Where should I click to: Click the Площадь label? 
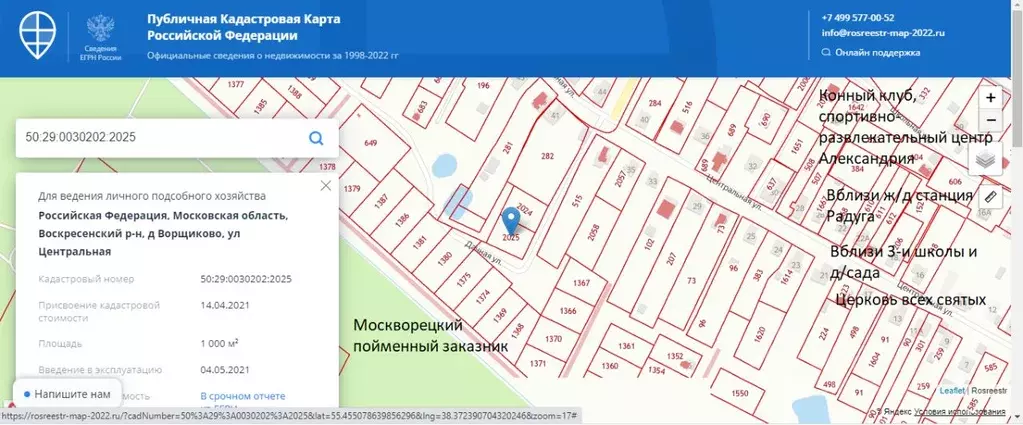coord(60,343)
